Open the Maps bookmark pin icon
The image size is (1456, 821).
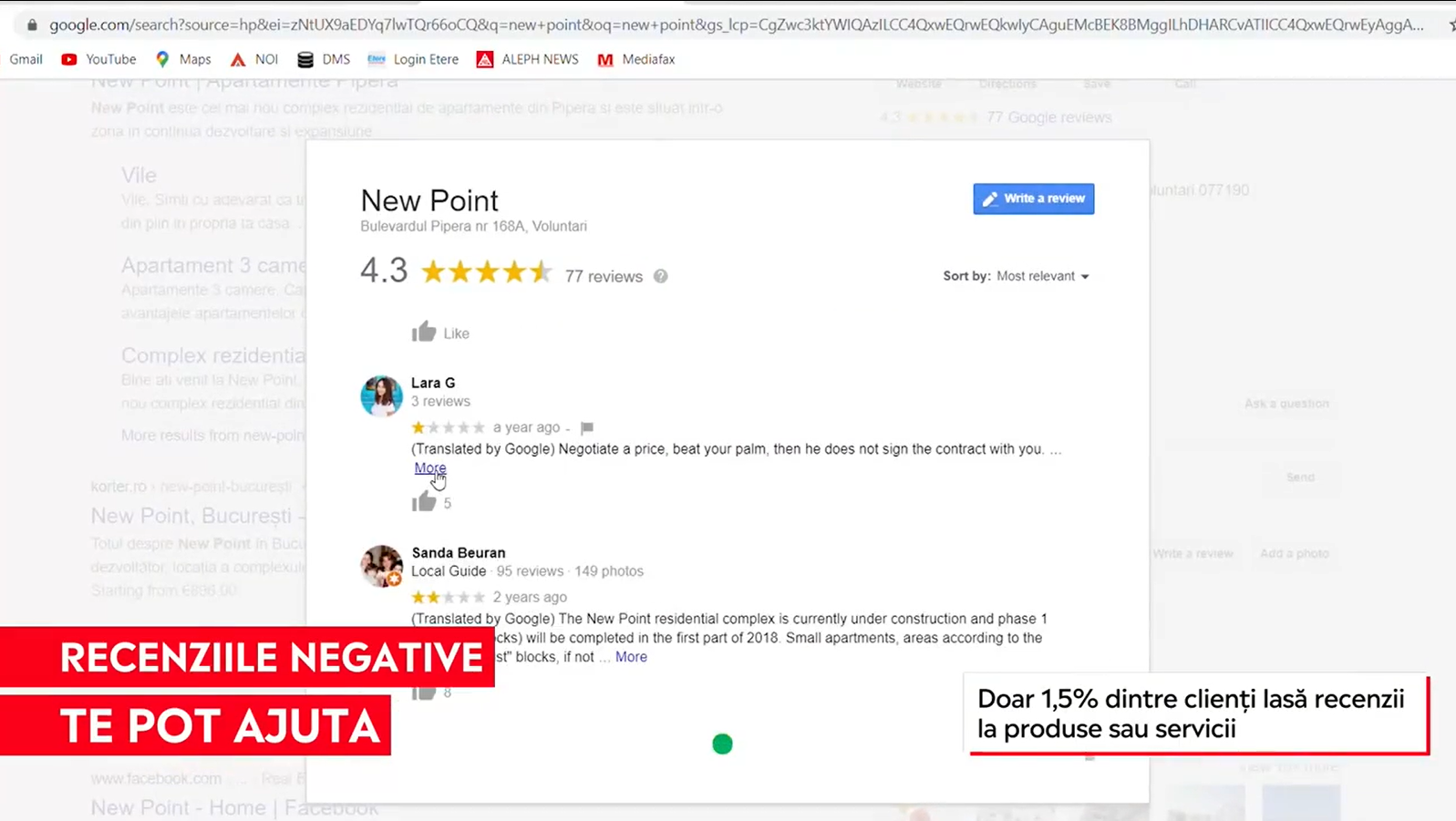(162, 59)
